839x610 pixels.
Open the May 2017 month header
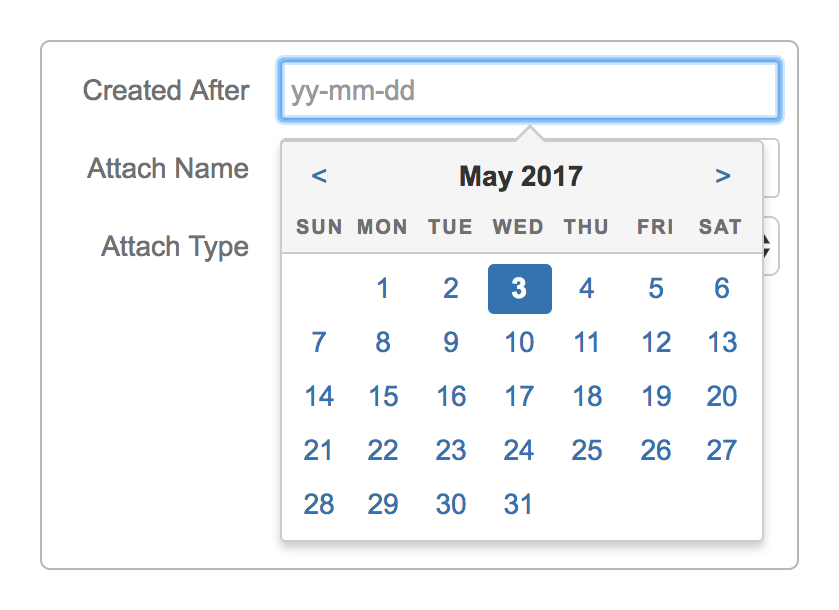pos(520,176)
